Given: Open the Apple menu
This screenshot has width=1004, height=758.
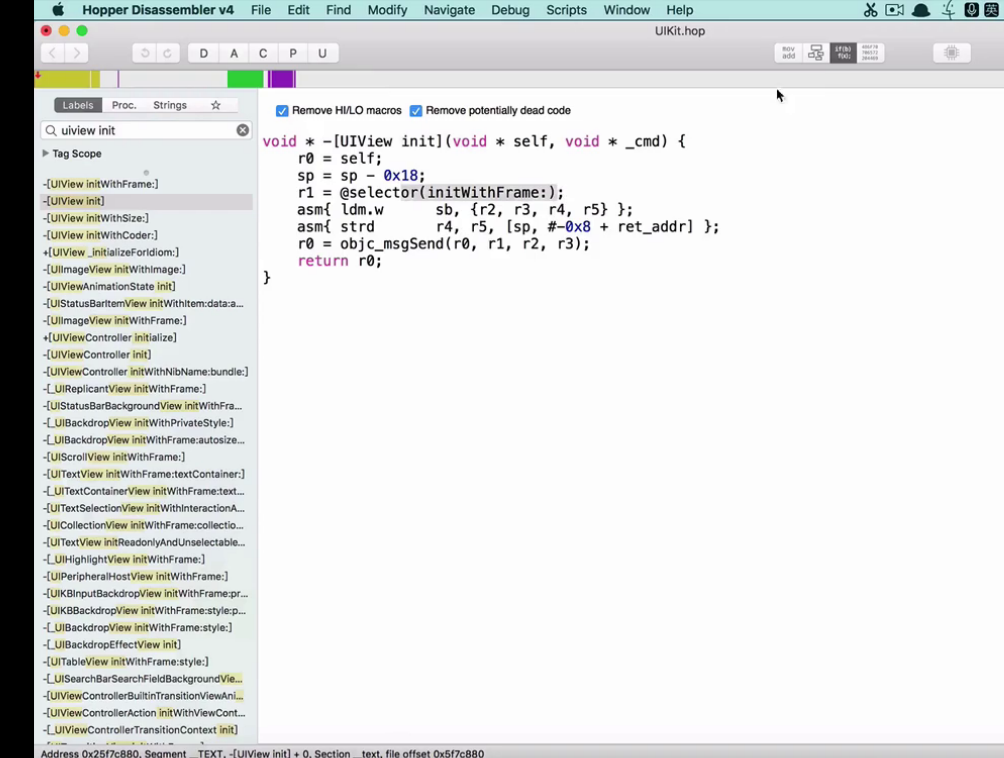Looking at the screenshot, I should pos(58,10).
